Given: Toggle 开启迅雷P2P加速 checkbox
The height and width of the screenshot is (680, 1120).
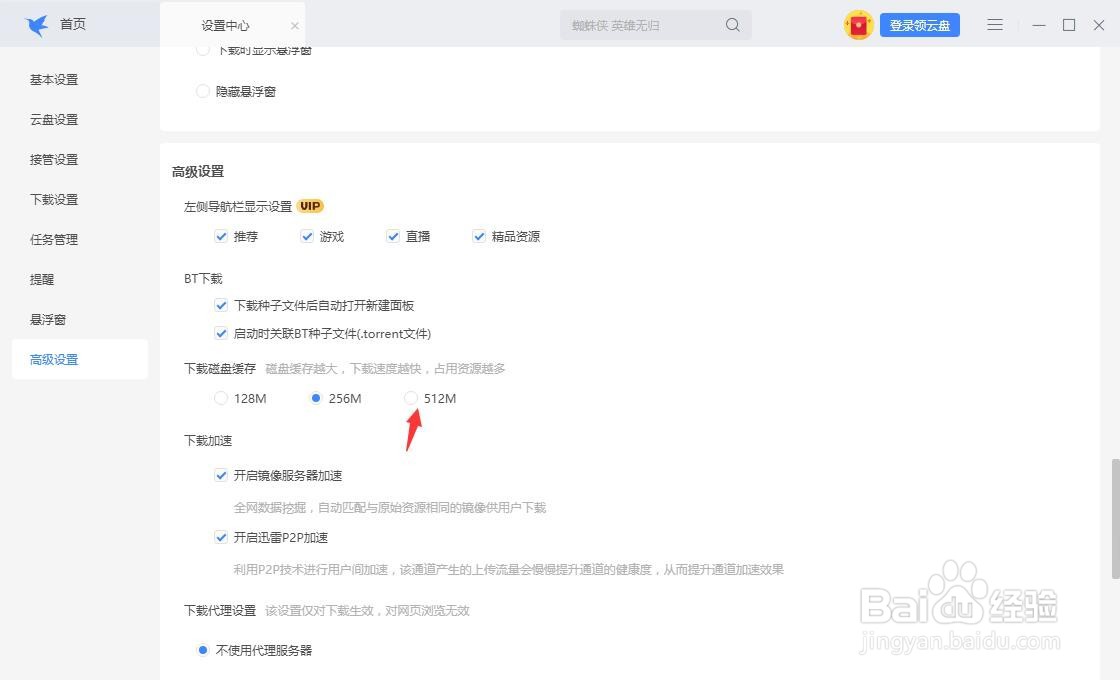Looking at the screenshot, I should coord(221,537).
